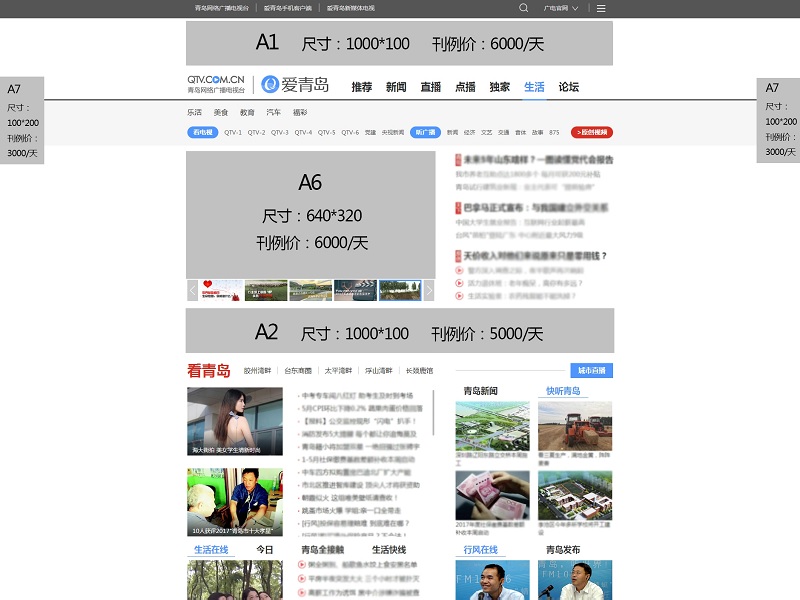The width and height of the screenshot is (800, 600).
Task: Go to the 论坛 navigation item
Action: click(x=568, y=87)
